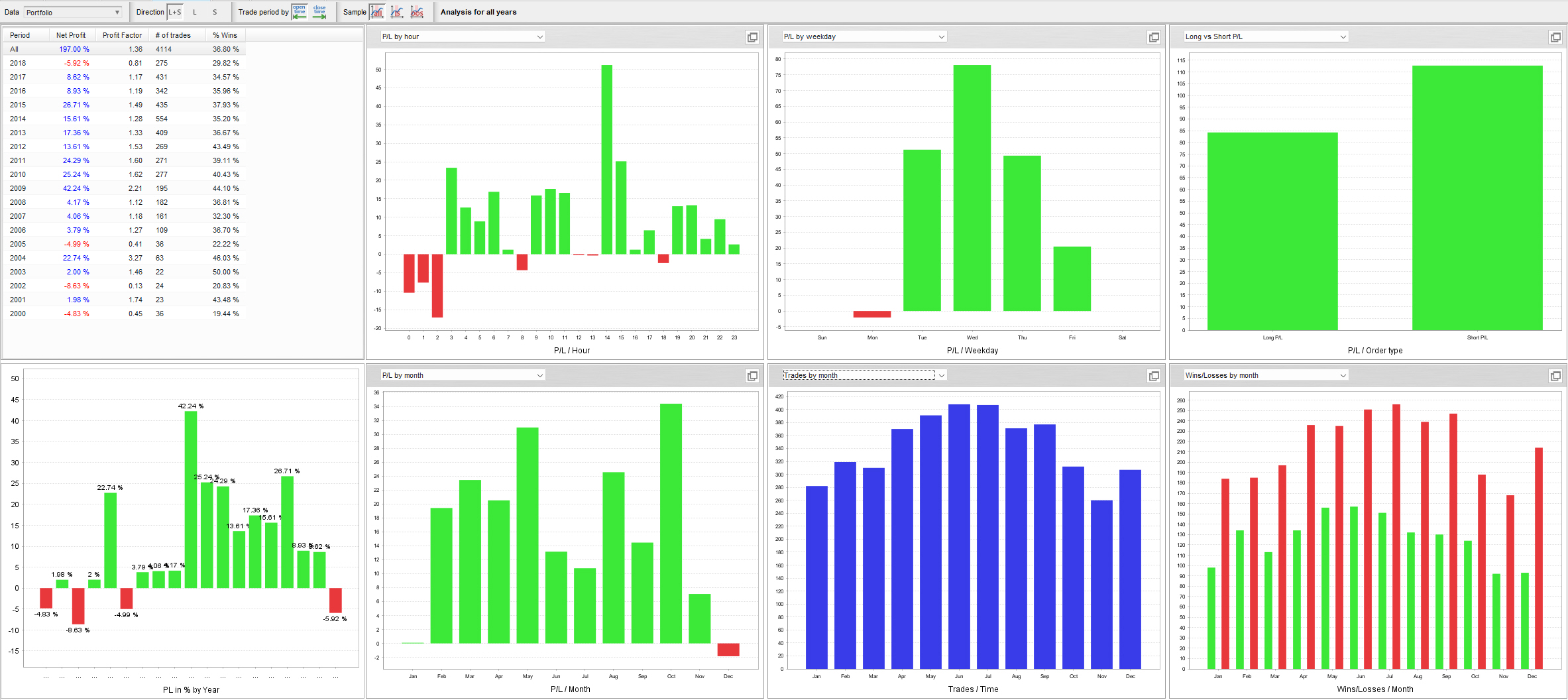Select the 'All' period row
The image size is (1568, 700).
pos(125,49)
